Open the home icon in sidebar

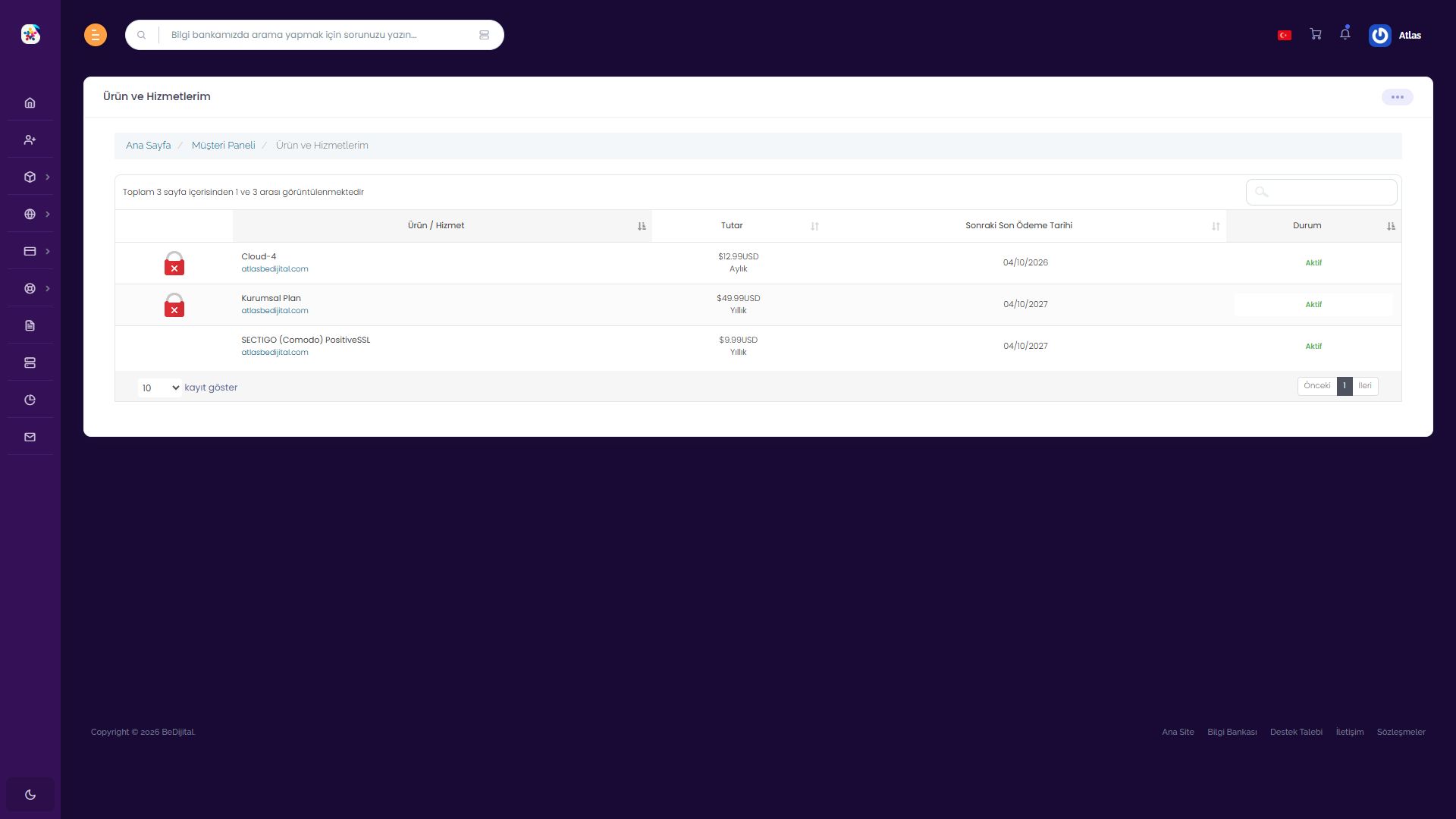[30, 102]
